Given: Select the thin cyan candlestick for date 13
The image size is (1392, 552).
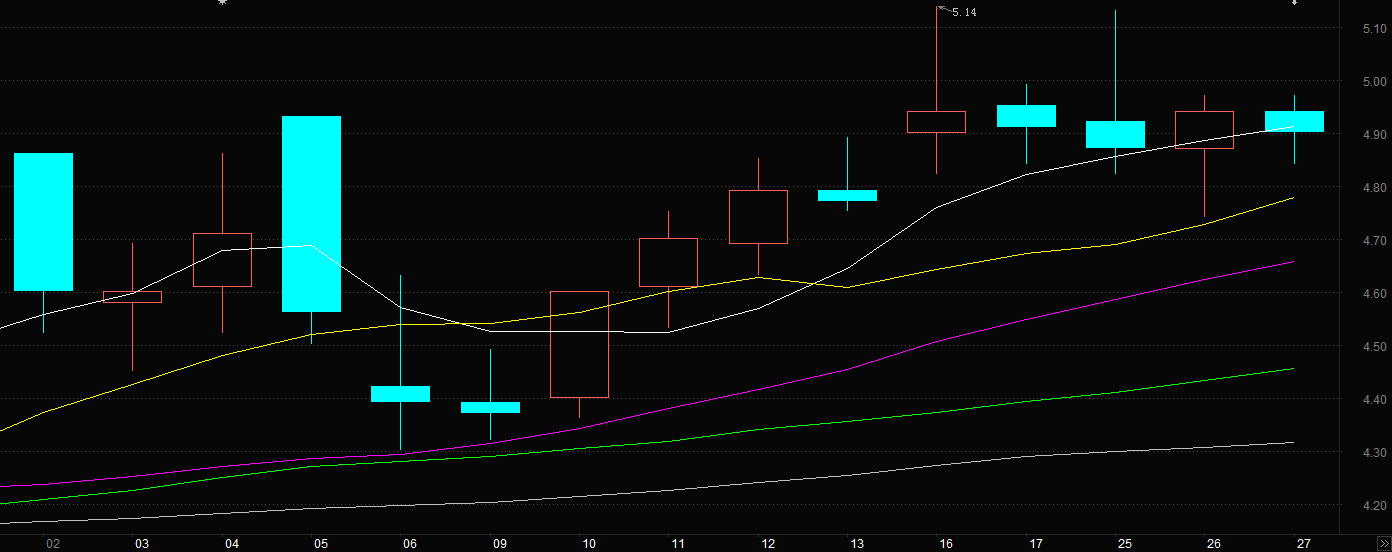Looking at the screenshot, I should pyautogui.click(x=847, y=195).
